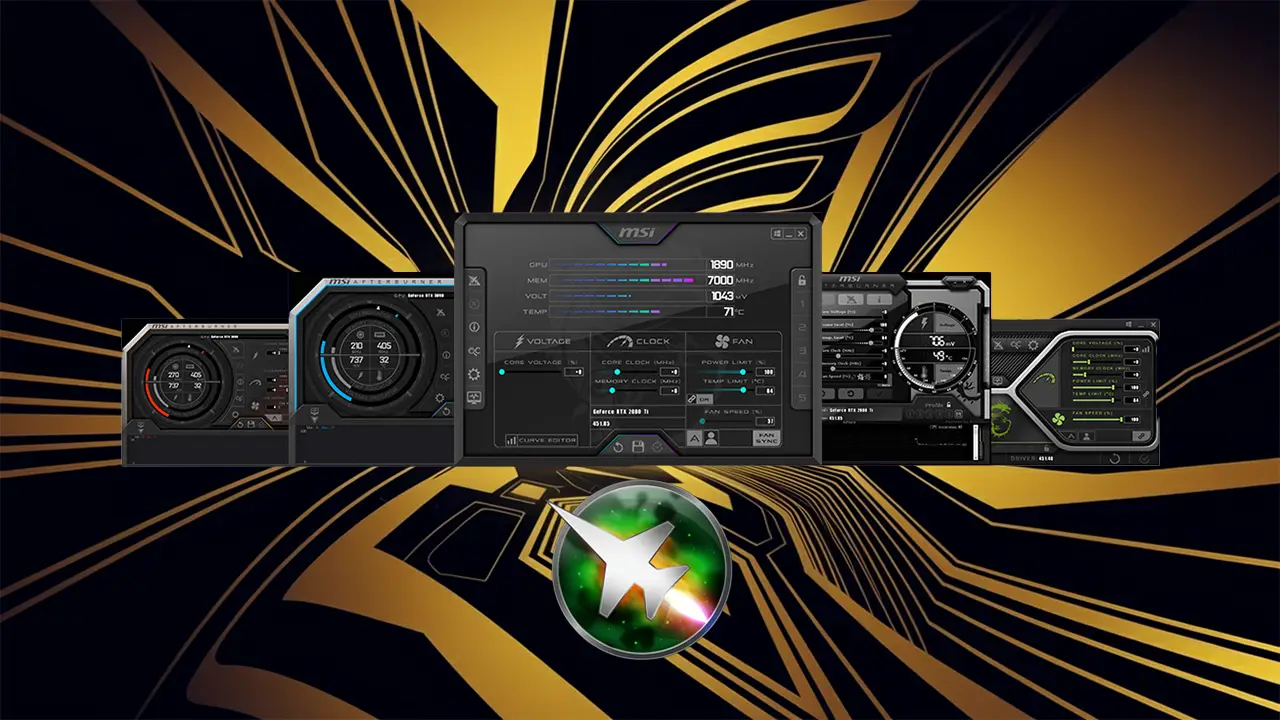Image resolution: width=1280 pixels, height=720 pixels.
Task: Toggle Profile lock in legacy round-gauge skin window
Action: 948,405
